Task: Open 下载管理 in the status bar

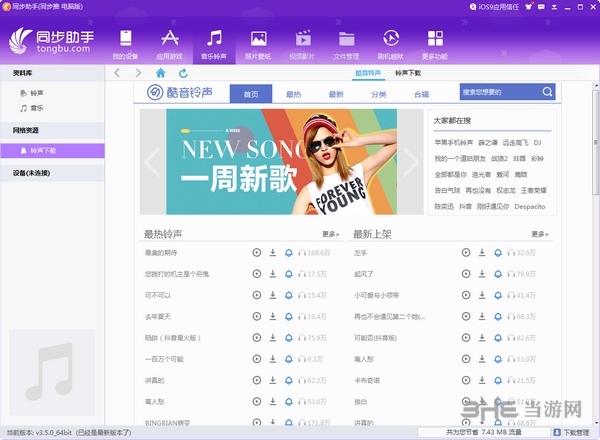Action: (x=572, y=432)
